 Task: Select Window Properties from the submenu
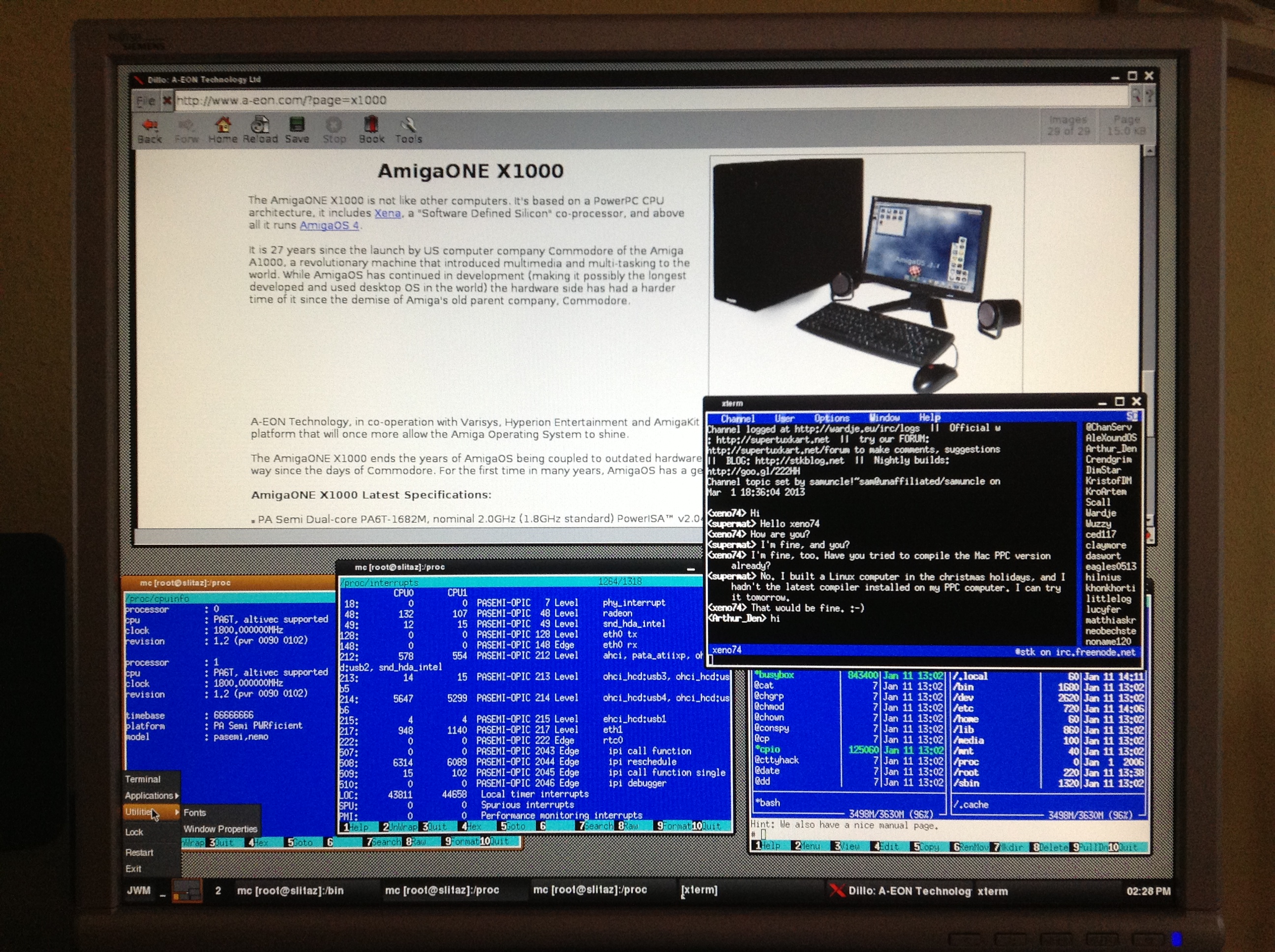click(x=220, y=829)
